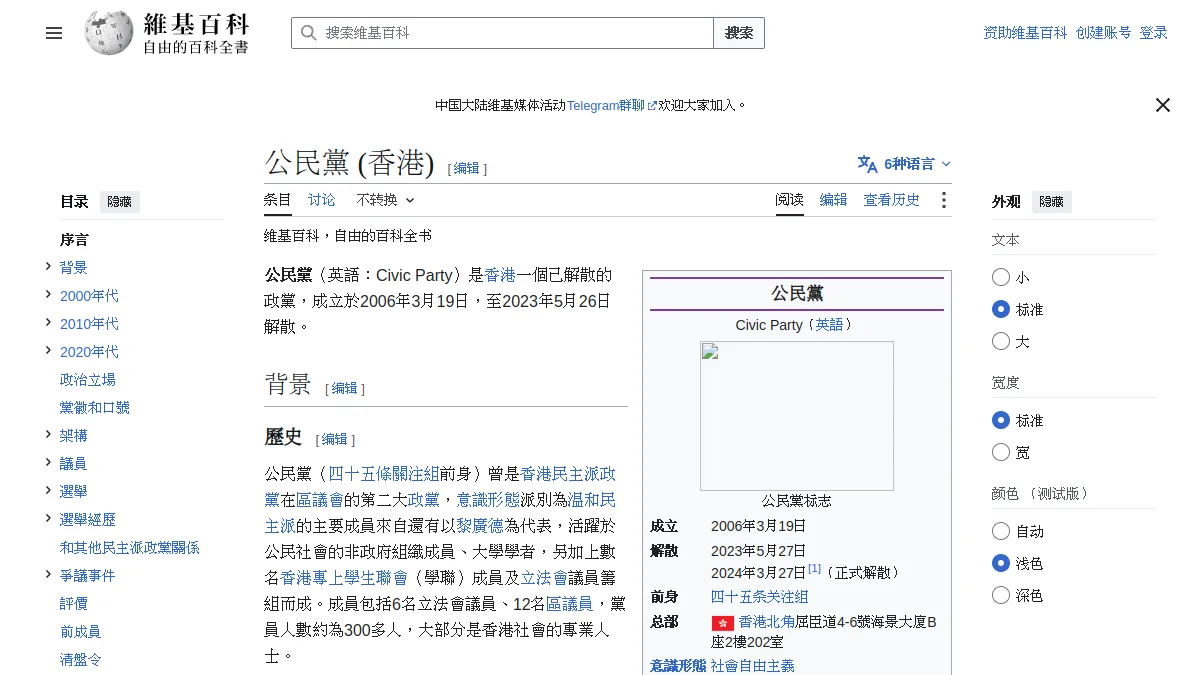Screen dimensions: 1200x675
Task: Click the 登录 link
Action: [1154, 33]
